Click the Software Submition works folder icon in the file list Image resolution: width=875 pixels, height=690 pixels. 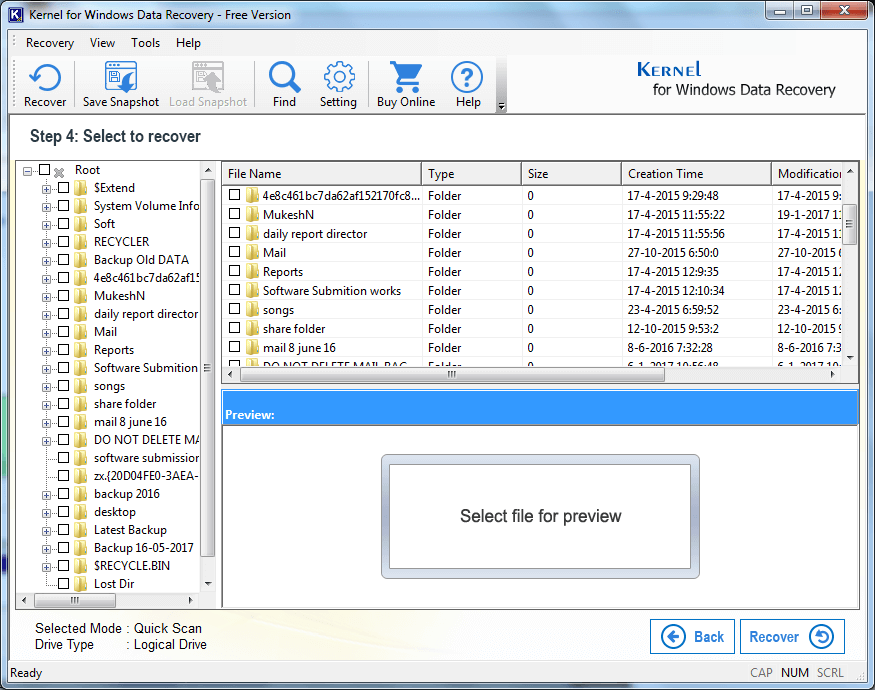[252, 290]
